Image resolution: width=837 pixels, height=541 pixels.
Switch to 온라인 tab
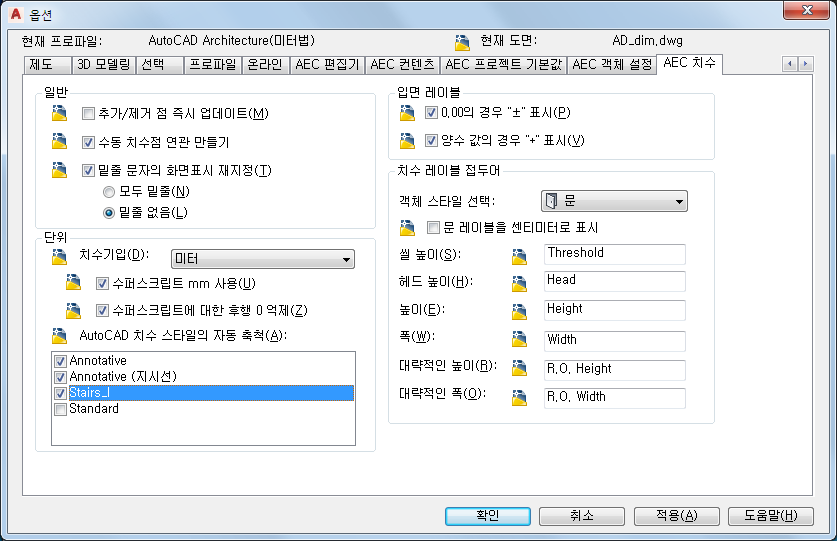(266, 65)
